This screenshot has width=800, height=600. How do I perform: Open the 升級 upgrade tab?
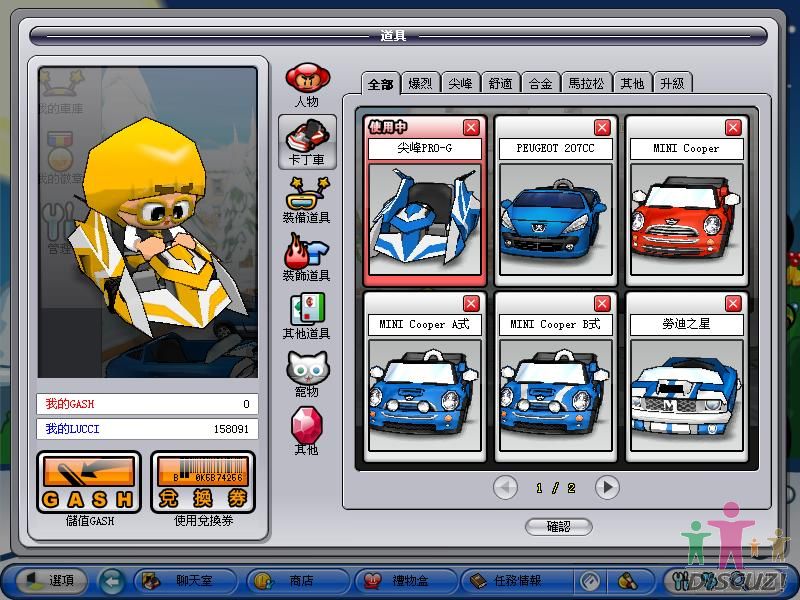coord(672,83)
